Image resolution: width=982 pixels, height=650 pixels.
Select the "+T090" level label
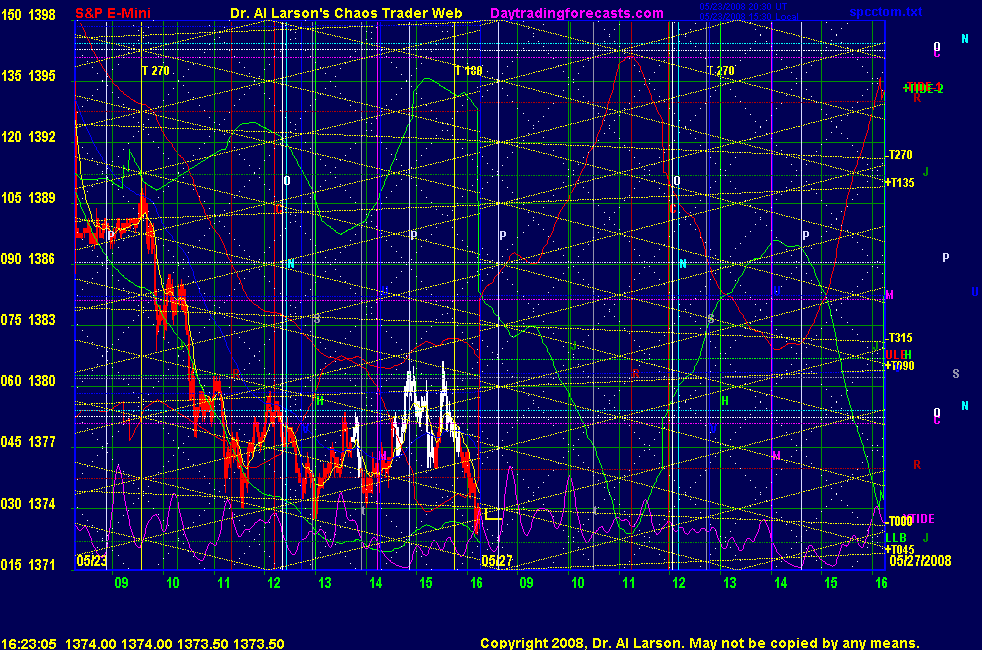pyautogui.click(x=899, y=366)
